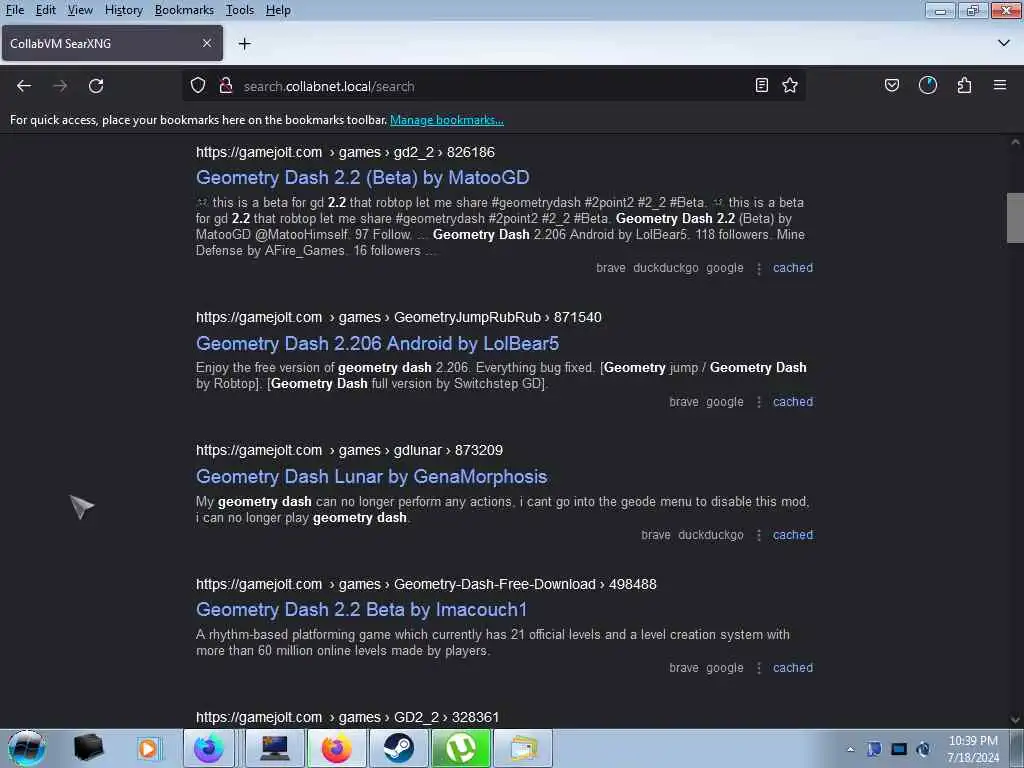
Task: Close the CollabVM SearXNG tab
Action: pyautogui.click(x=207, y=43)
